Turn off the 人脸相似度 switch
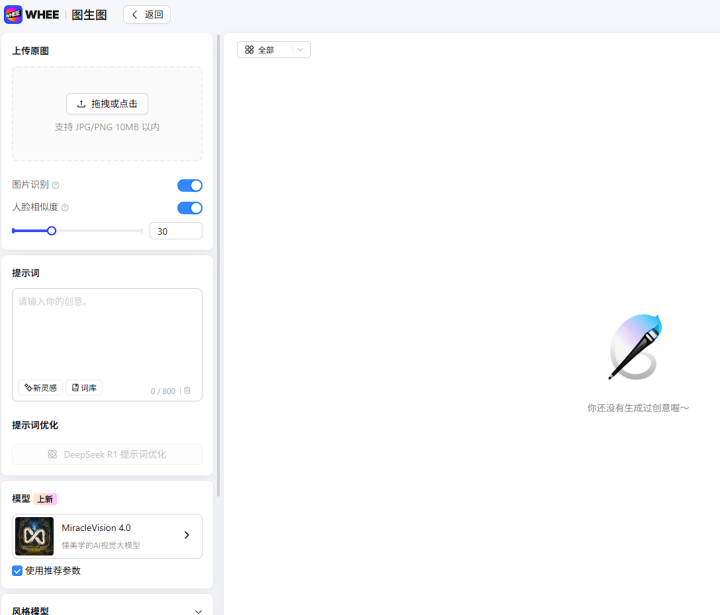 pyautogui.click(x=189, y=208)
